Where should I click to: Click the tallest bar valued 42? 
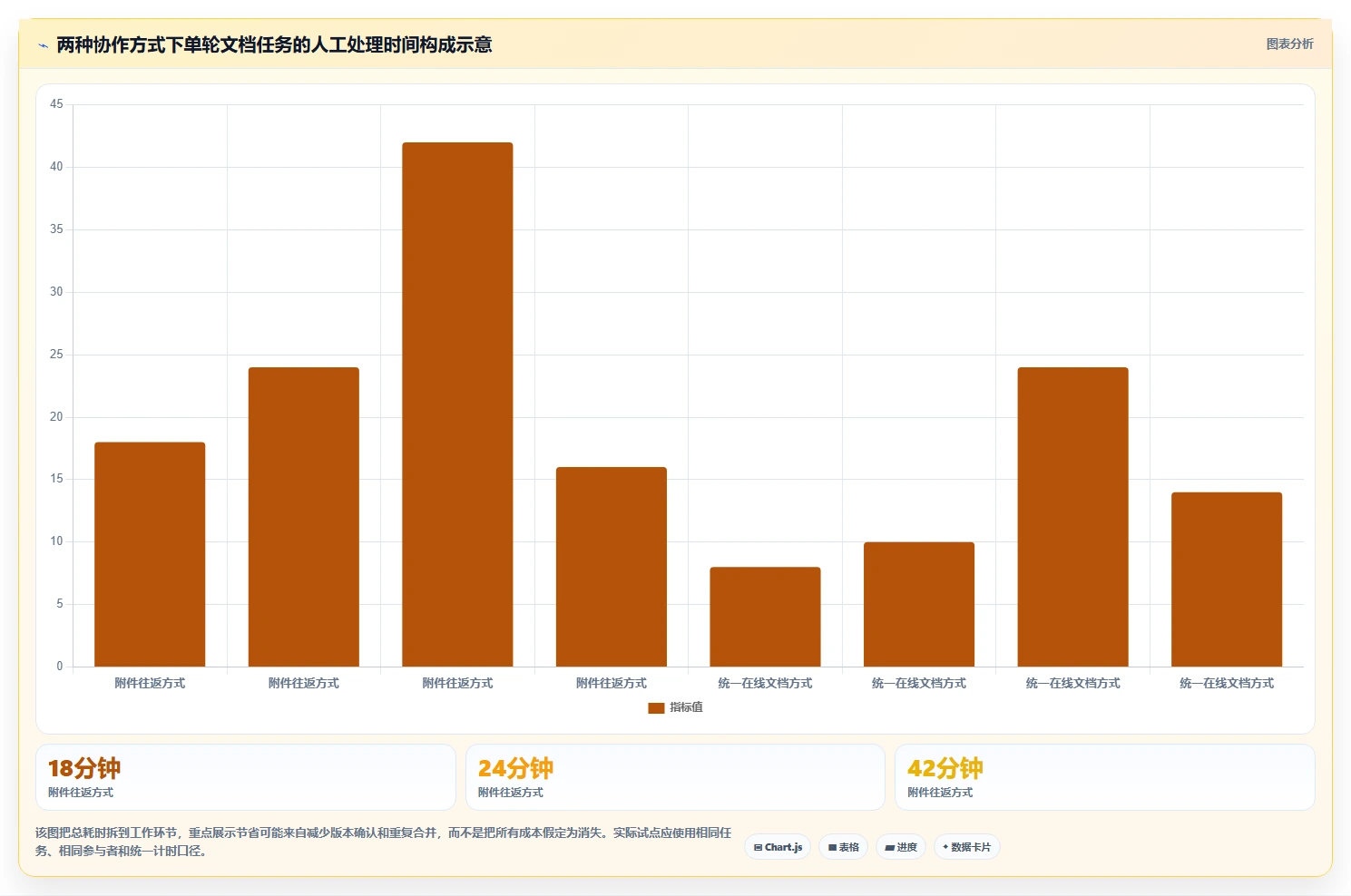click(x=457, y=404)
